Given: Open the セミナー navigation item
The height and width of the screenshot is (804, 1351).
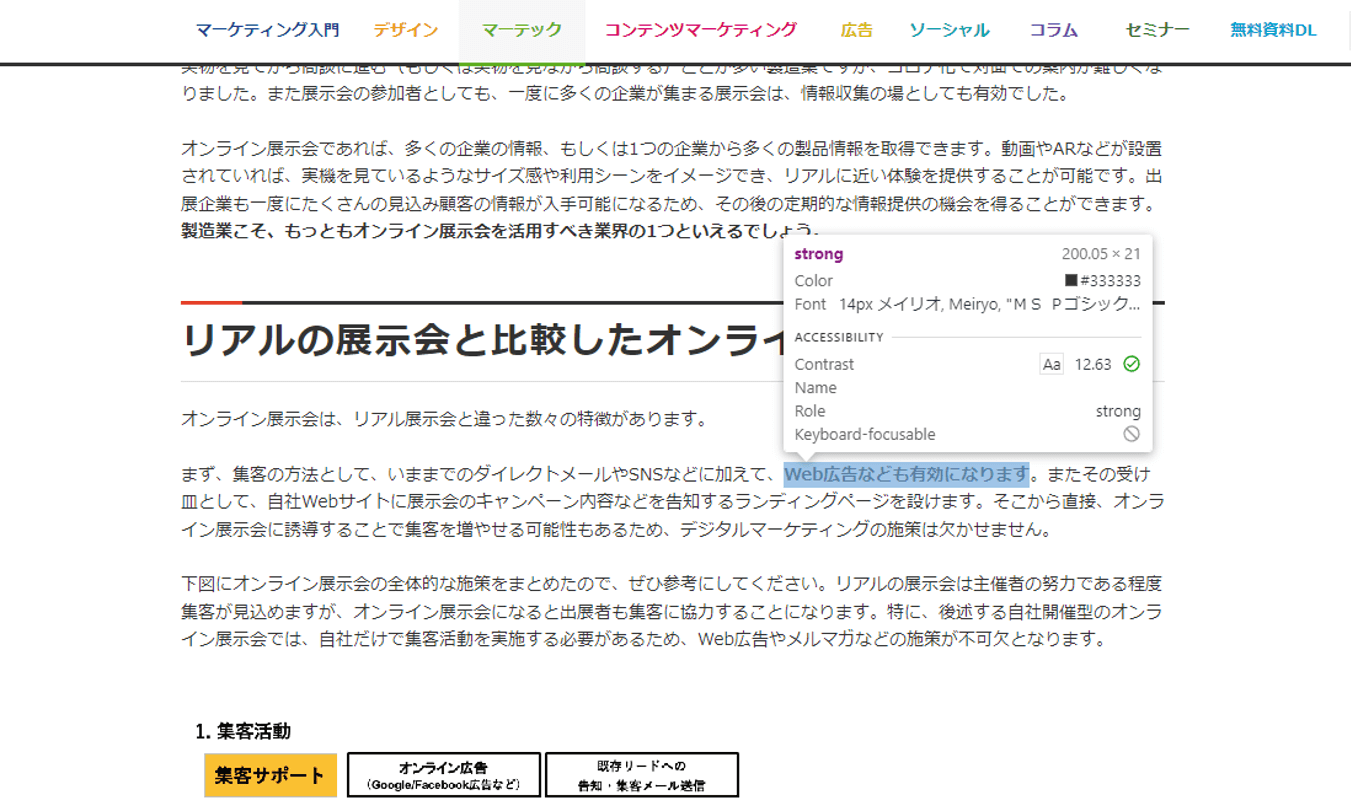Looking at the screenshot, I should tap(1157, 30).
